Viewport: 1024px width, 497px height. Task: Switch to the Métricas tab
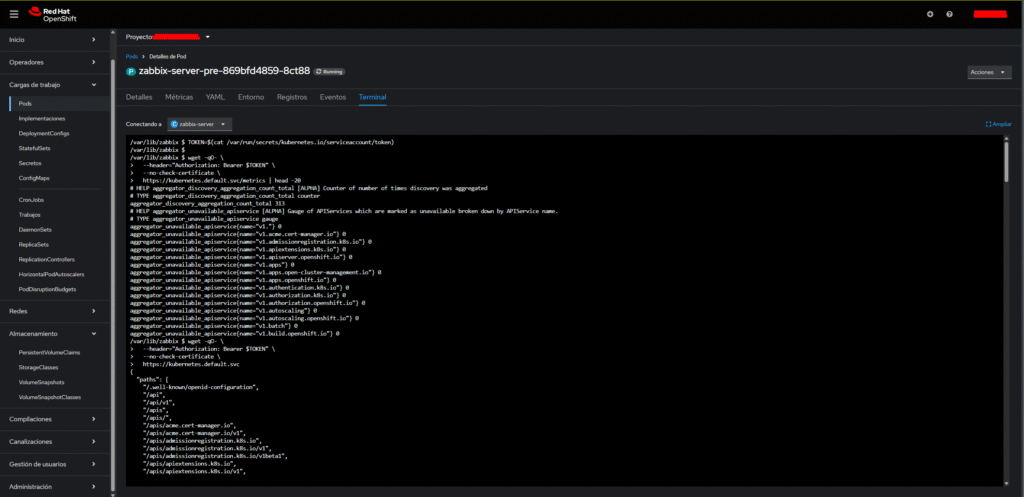(179, 97)
